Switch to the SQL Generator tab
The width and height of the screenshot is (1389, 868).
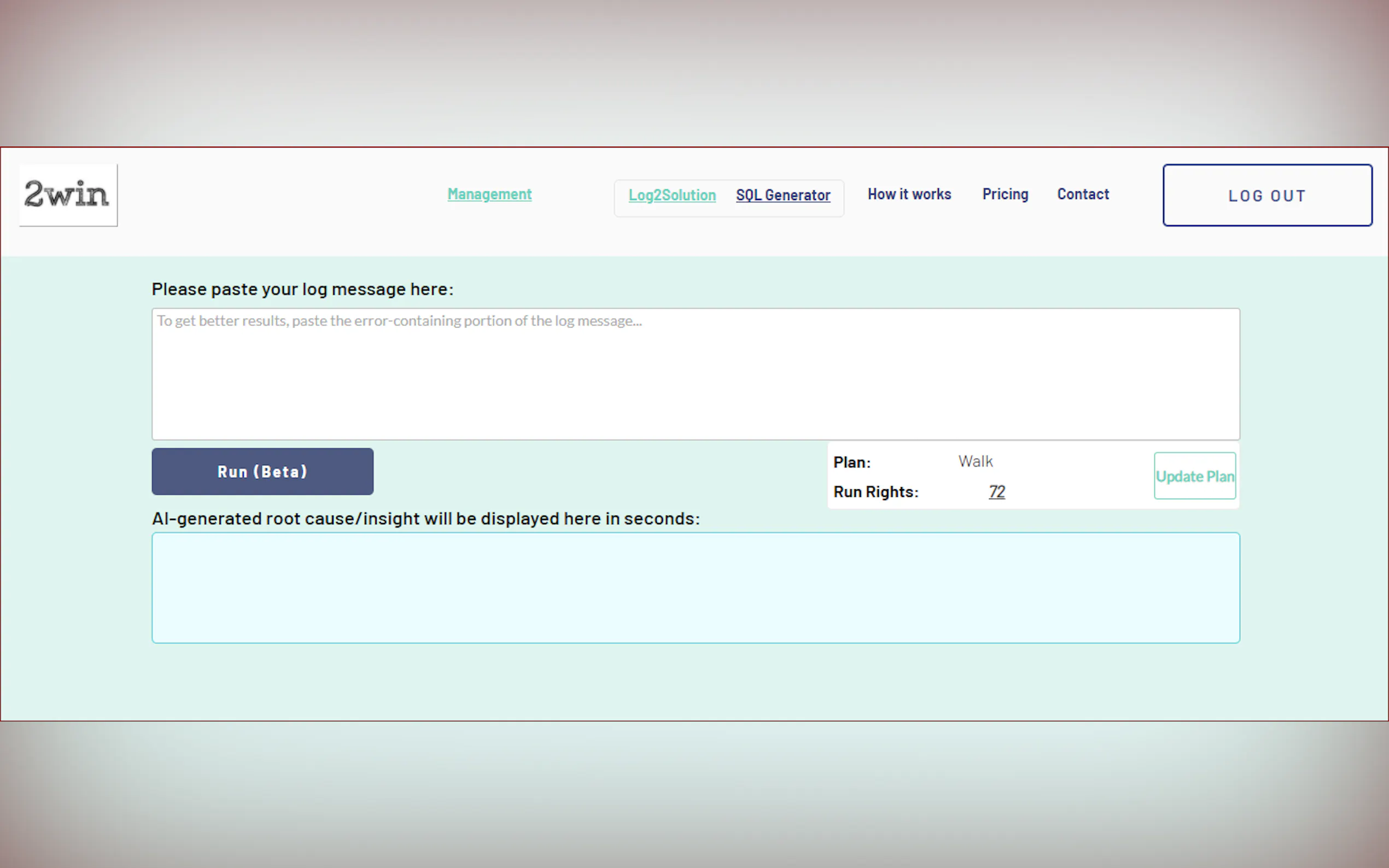point(783,195)
